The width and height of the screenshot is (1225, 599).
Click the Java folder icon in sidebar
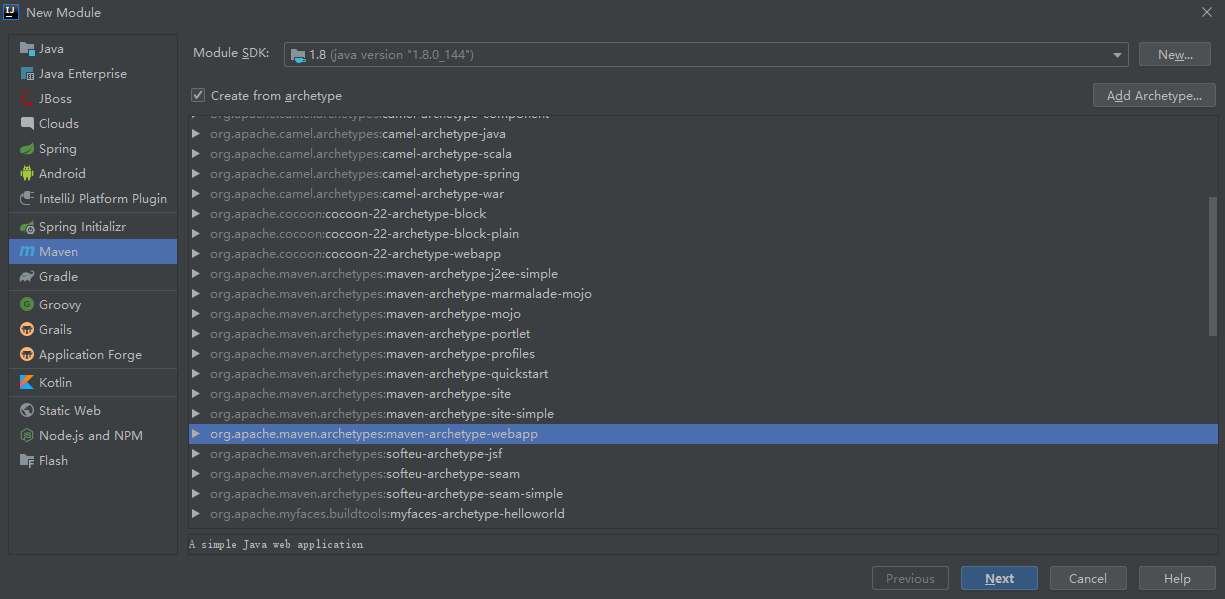(27, 49)
